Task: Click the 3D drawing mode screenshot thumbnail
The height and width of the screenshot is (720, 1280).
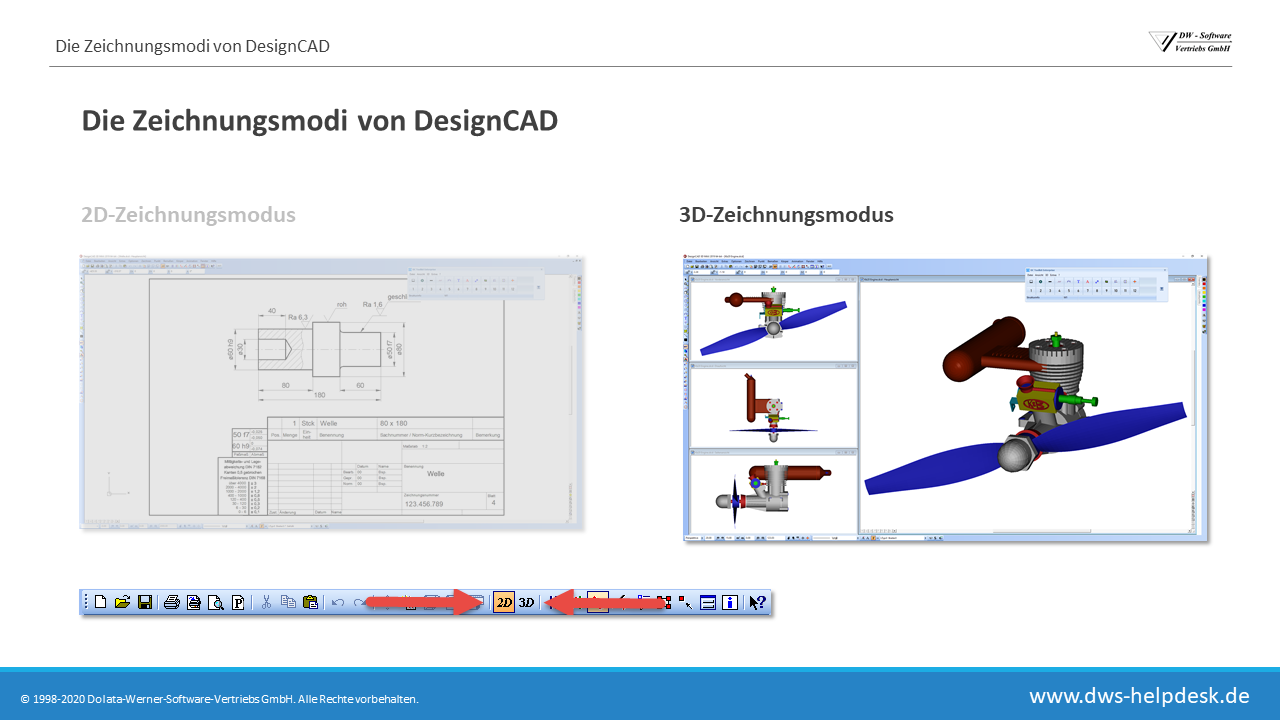Action: [x=946, y=399]
